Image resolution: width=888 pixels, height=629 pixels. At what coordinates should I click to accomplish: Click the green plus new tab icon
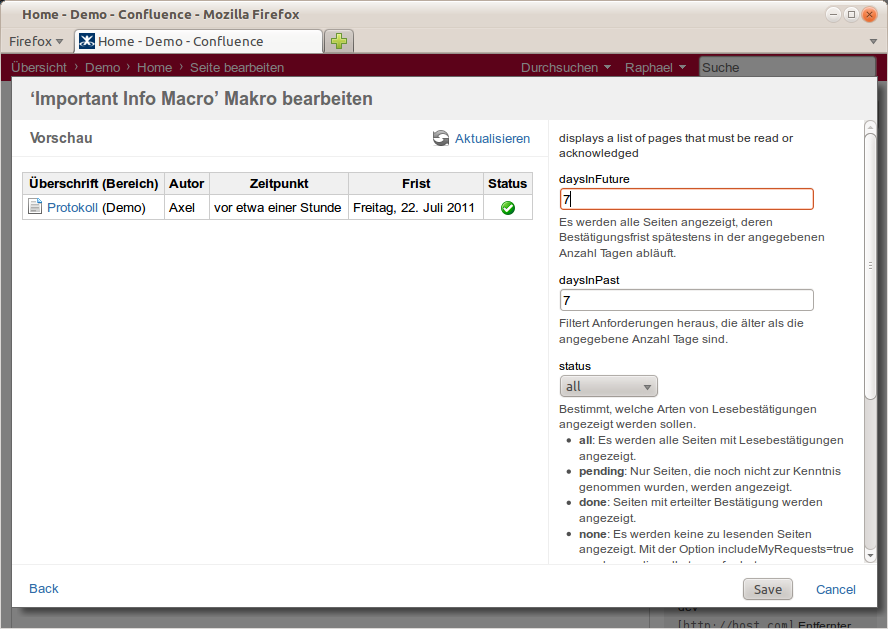pyautogui.click(x=340, y=41)
